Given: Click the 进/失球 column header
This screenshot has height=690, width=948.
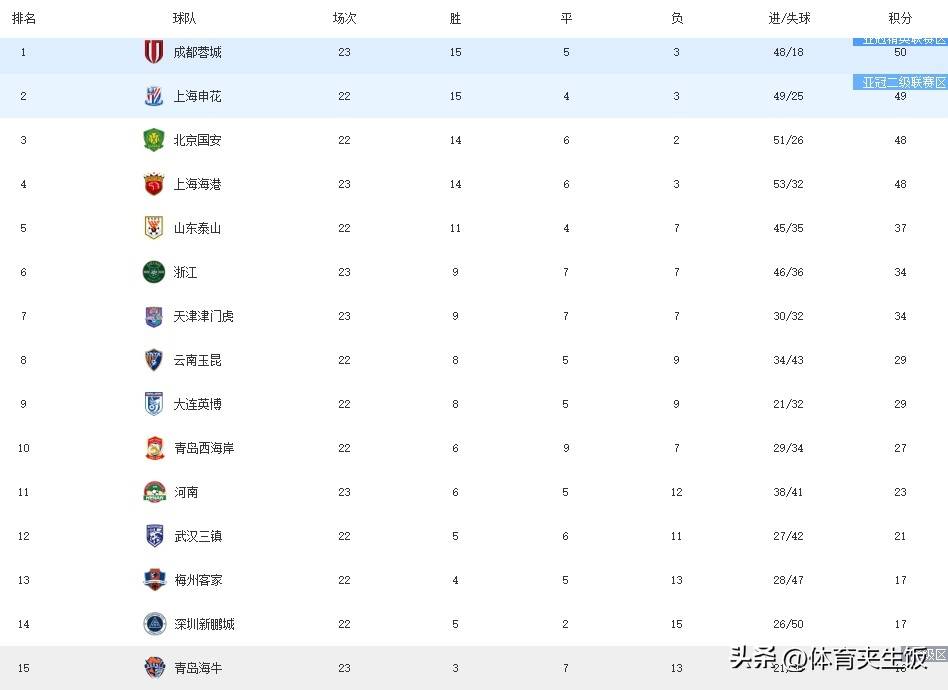Looking at the screenshot, I should tap(789, 18).
